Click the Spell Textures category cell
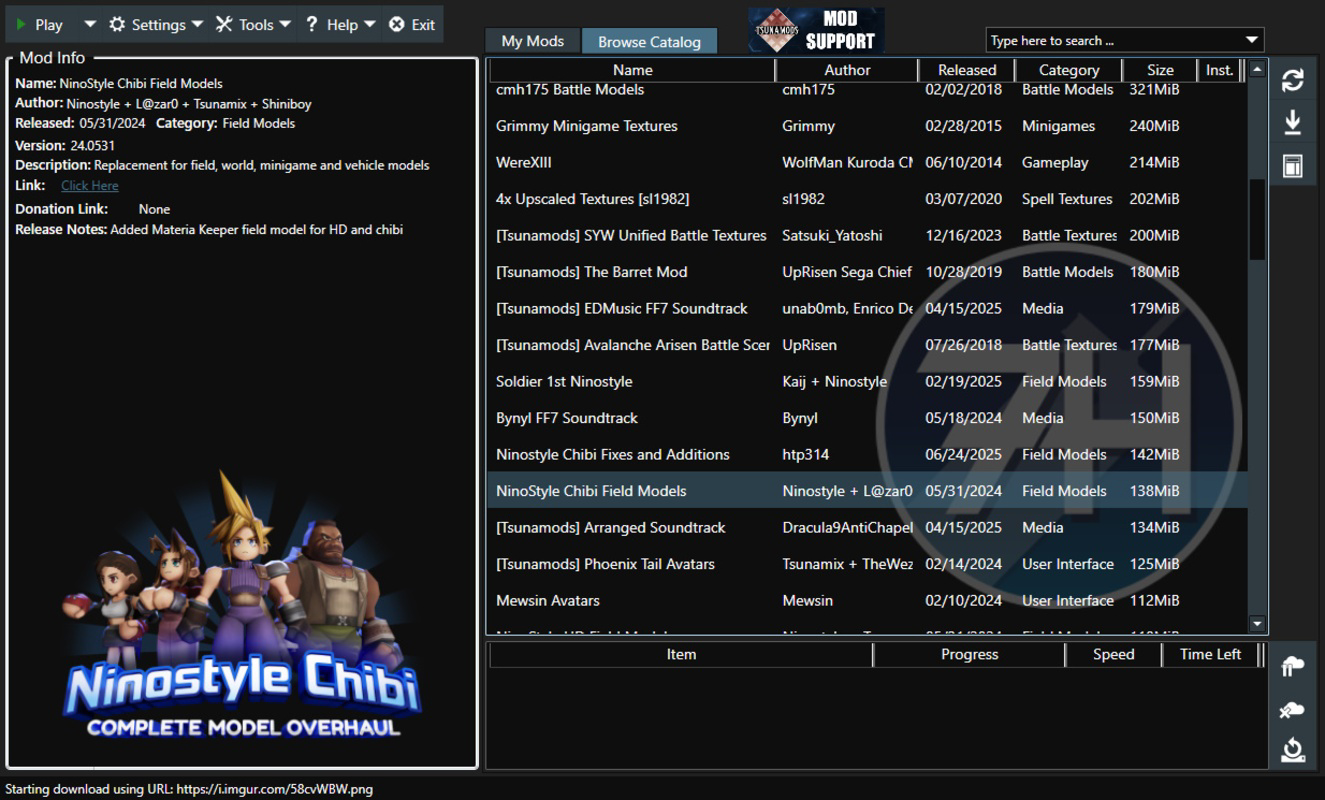The width and height of the screenshot is (1325, 800). click(x=1067, y=199)
